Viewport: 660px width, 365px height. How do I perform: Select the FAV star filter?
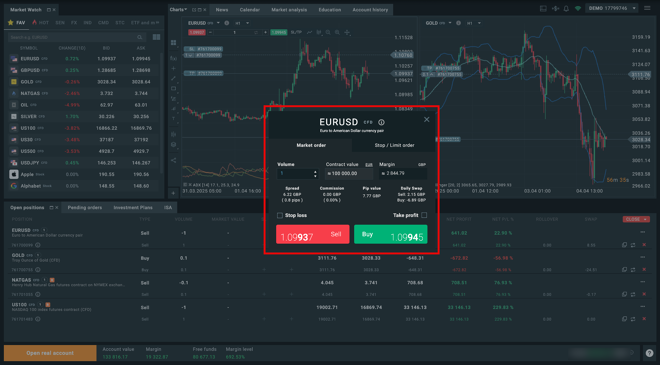(17, 23)
